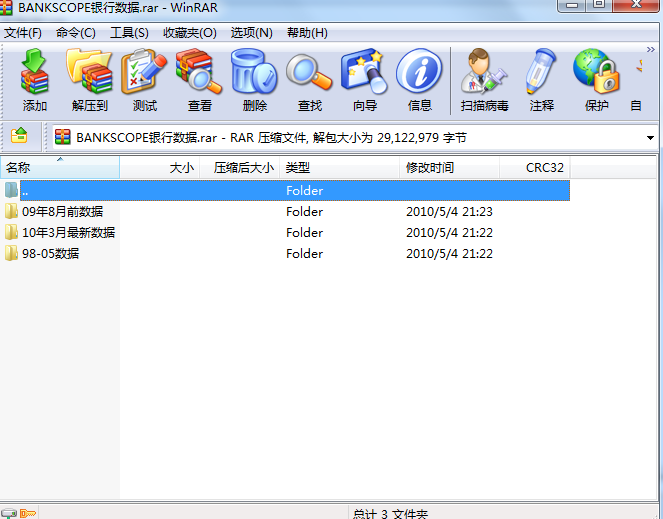Screen dimensions: 663x519
Task: Sort by Type (类型) column header
Action: pyautogui.click(x=340, y=168)
